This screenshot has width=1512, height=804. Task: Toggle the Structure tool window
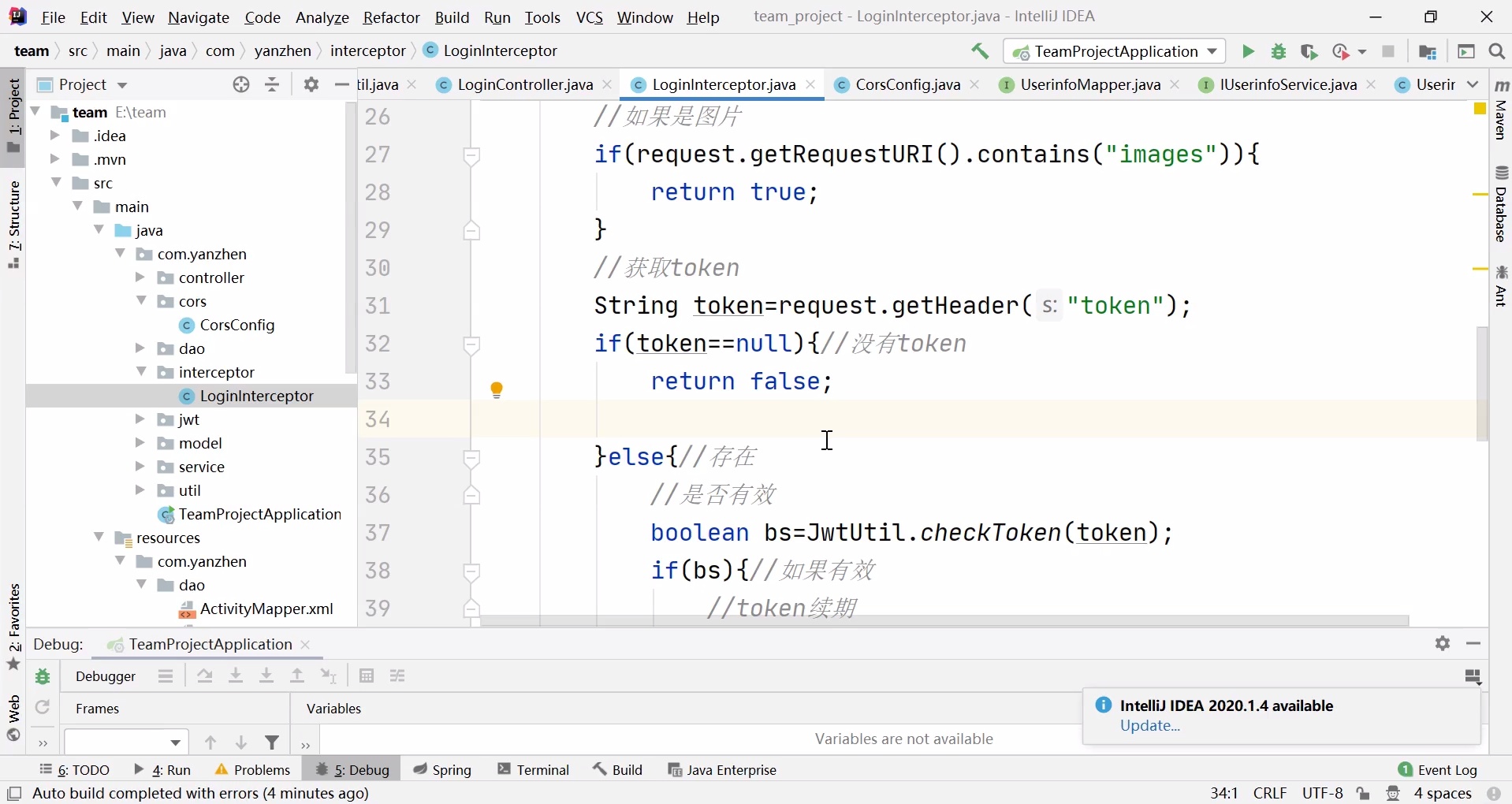(13, 225)
